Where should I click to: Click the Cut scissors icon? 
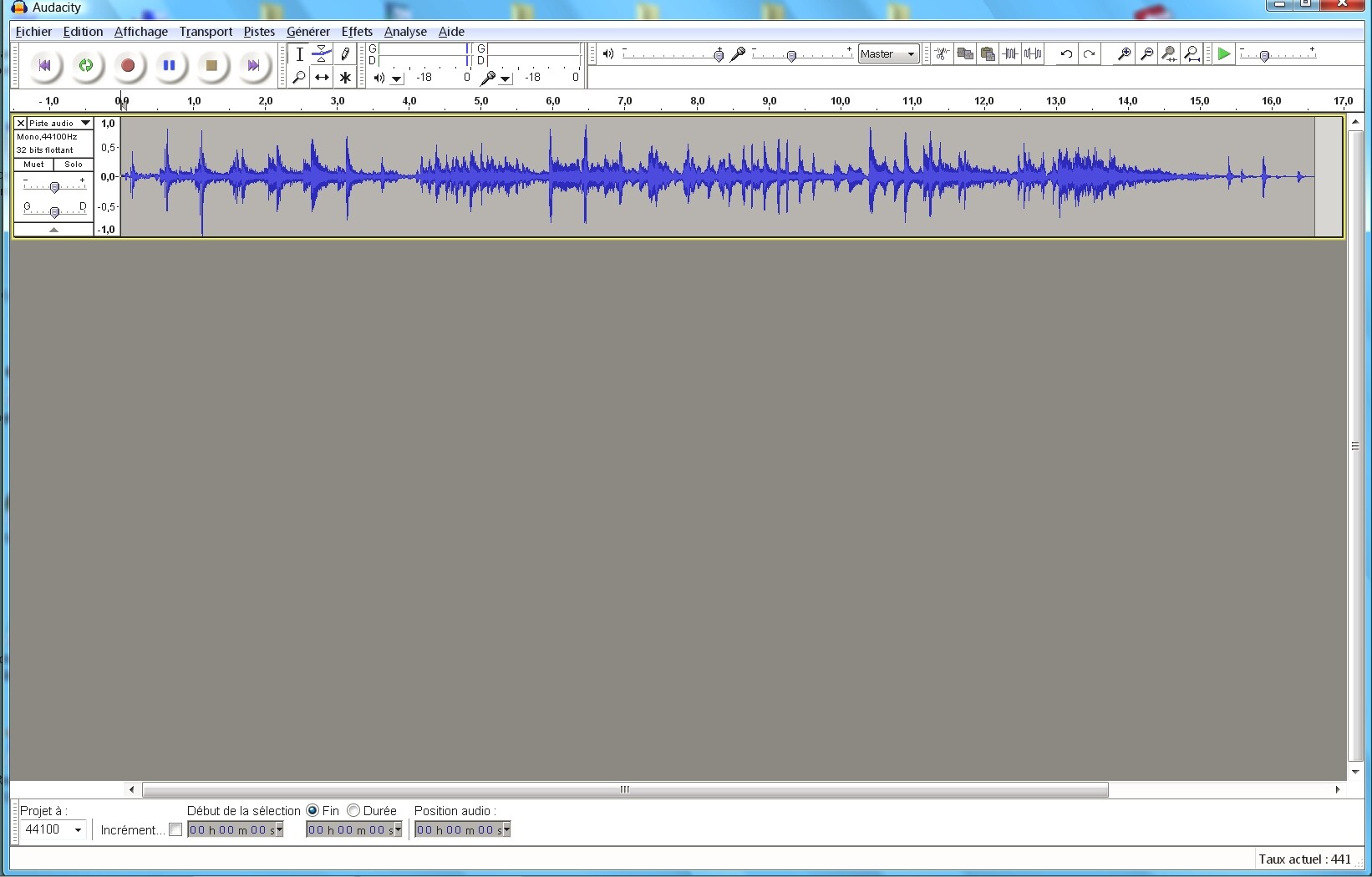pos(942,53)
